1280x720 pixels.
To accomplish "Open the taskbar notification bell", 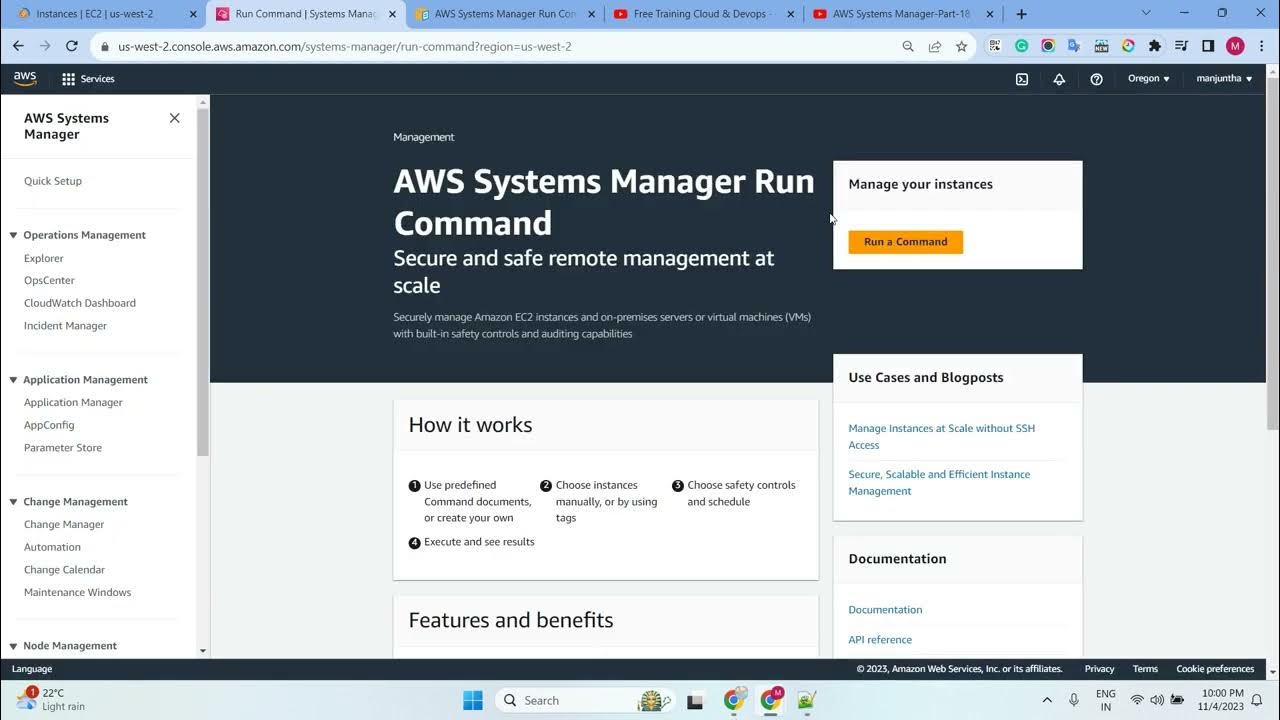I will point(1257,700).
